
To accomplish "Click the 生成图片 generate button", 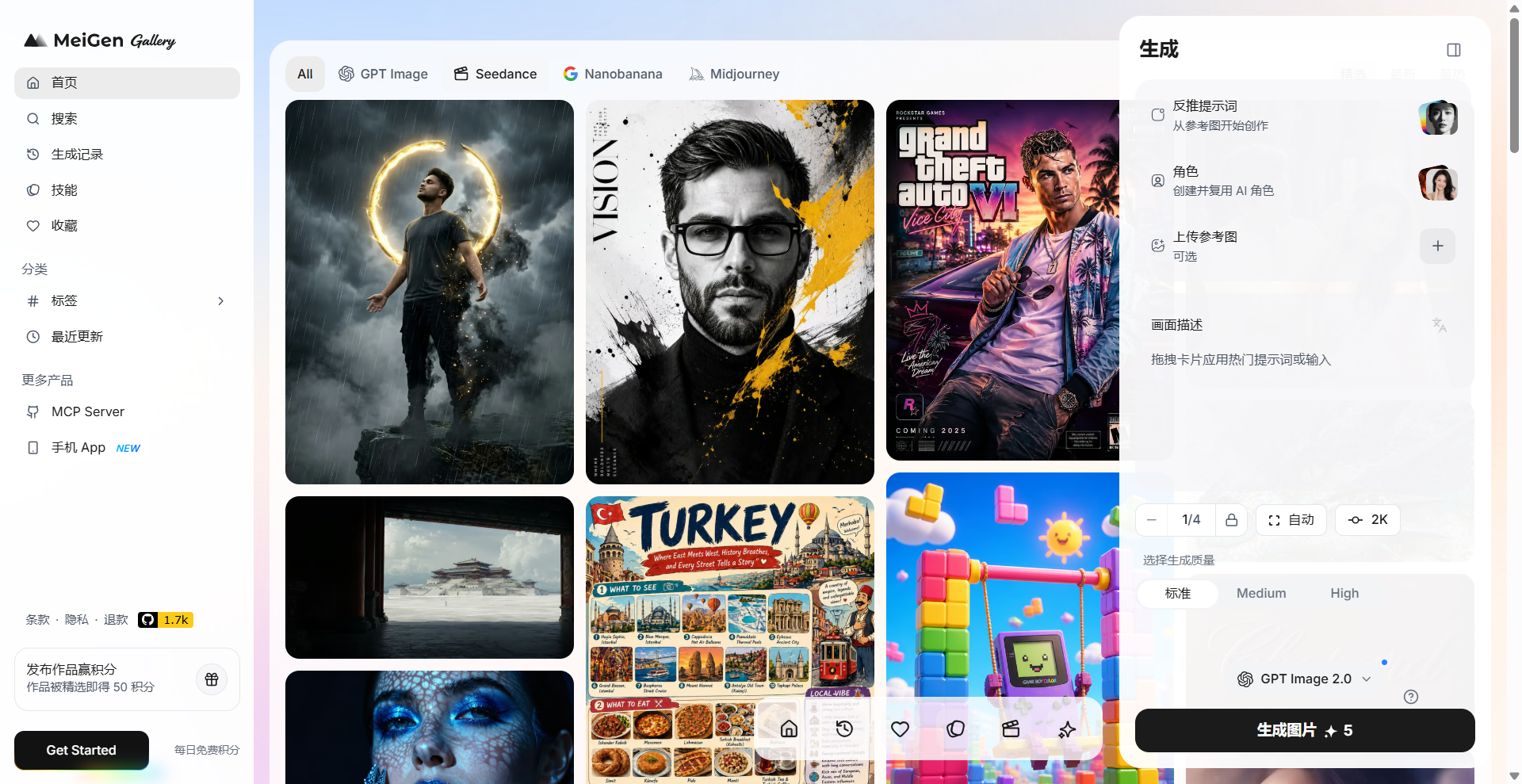I will click(1305, 730).
